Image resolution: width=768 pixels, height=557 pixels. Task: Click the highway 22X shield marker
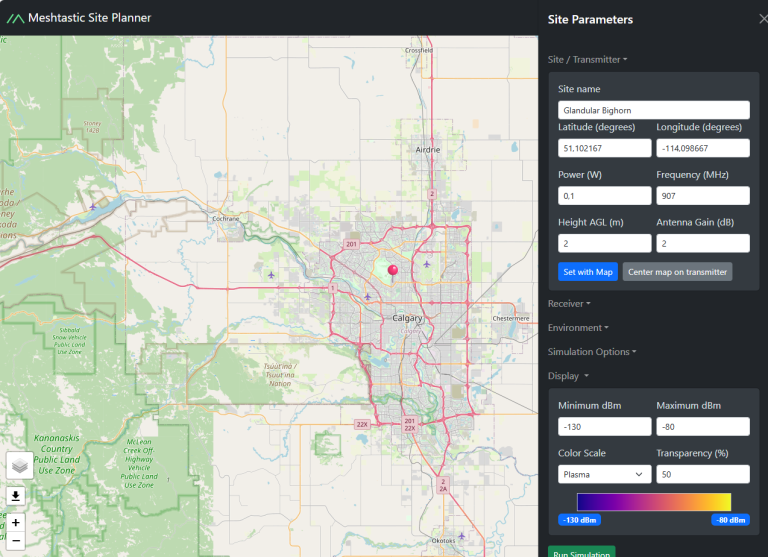coord(362,424)
